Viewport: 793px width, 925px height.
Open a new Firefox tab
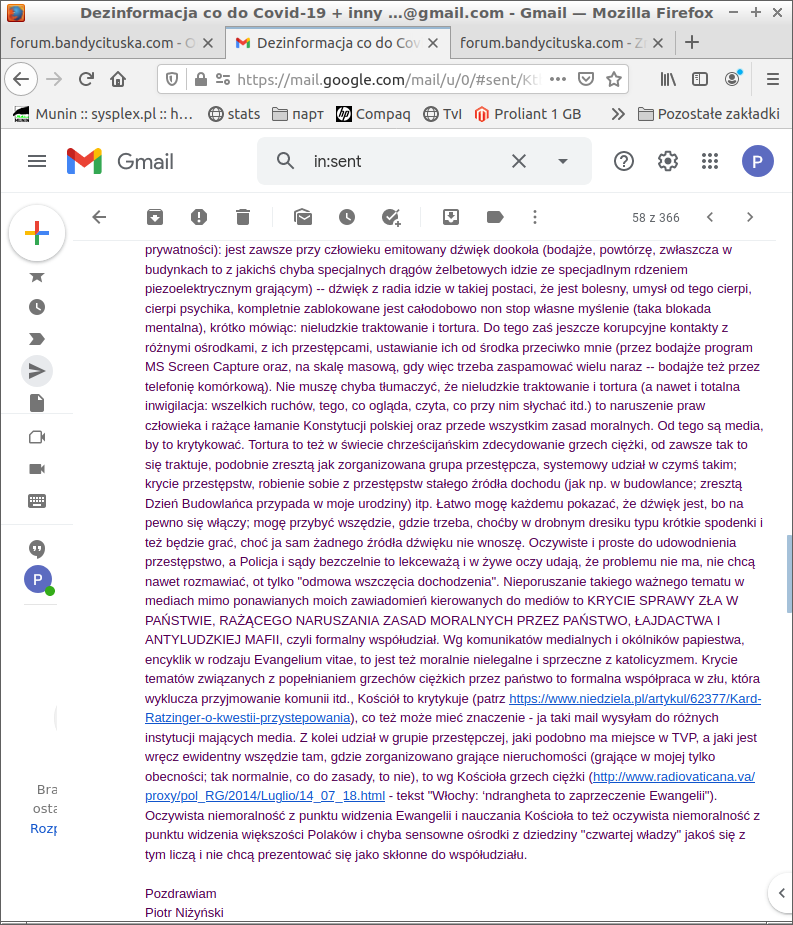point(692,42)
